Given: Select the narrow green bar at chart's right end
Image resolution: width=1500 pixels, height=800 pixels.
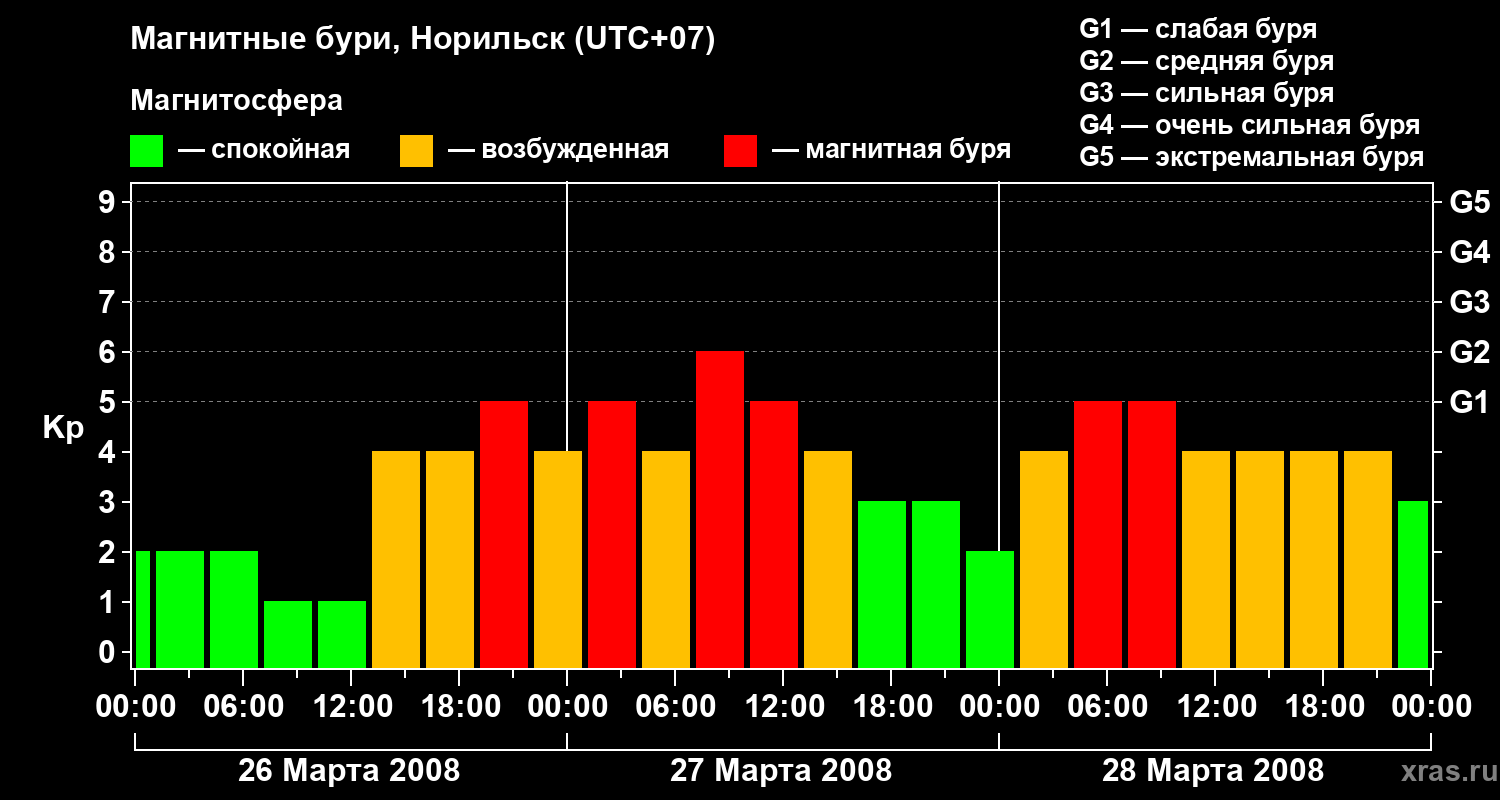Looking at the screenshot, I should click(x=1413, y=584).
